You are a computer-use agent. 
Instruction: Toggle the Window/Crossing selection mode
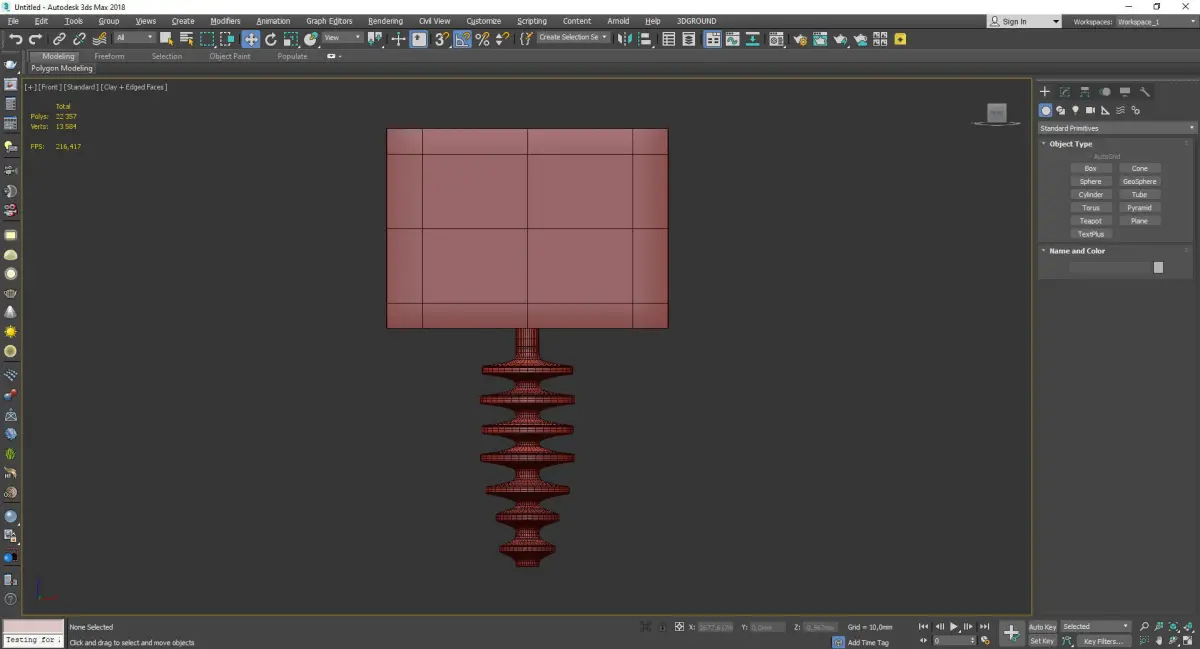[x=227, y=39]
